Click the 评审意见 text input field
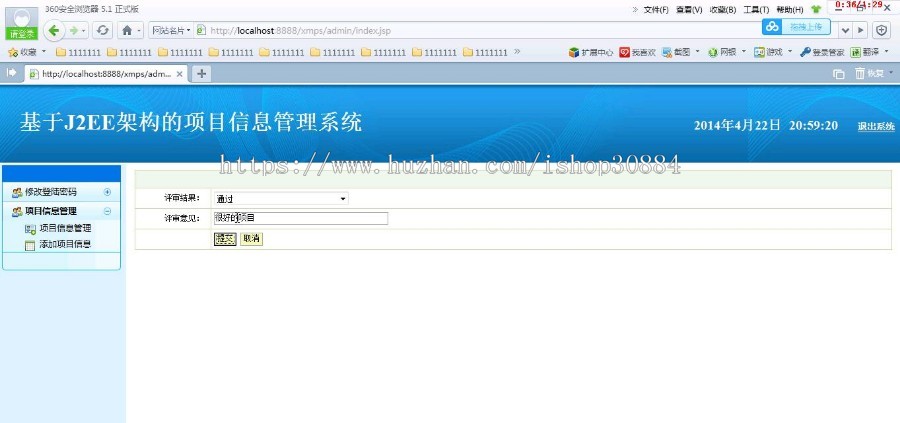The height and width of the screenshot is (423, 900). [x=300, y=218]
